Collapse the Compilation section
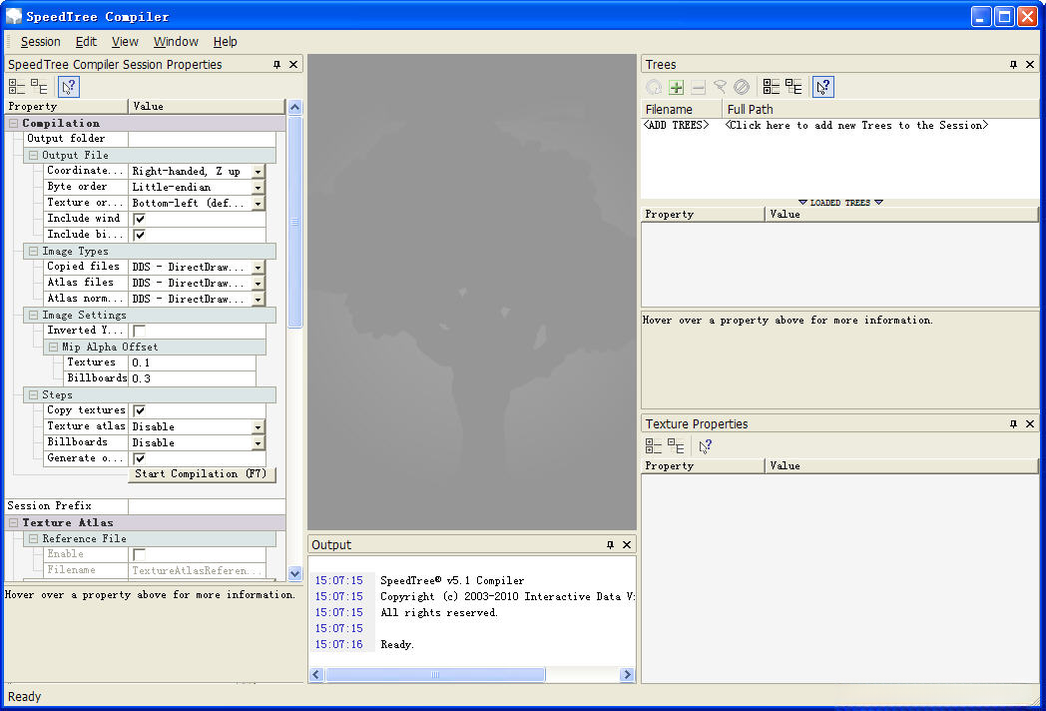The image size is (1046, 711). [13, 123]
